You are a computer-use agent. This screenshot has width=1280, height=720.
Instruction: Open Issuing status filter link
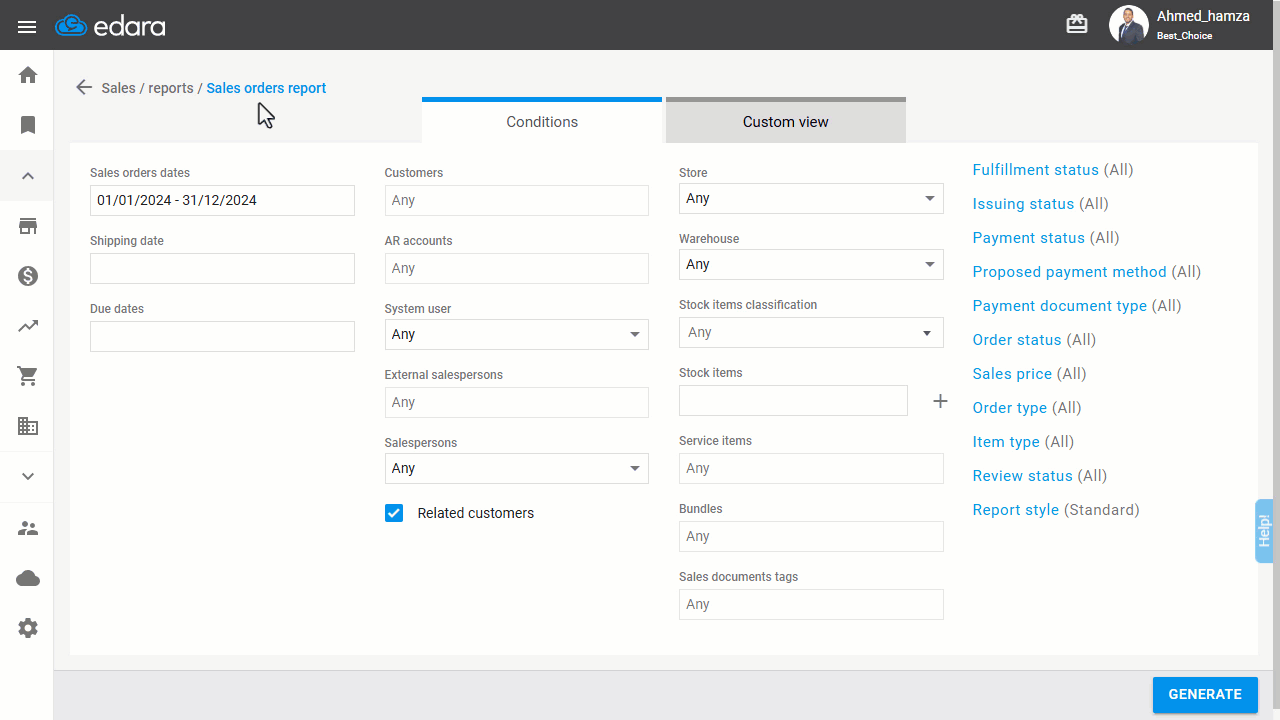coord(1023,204)
